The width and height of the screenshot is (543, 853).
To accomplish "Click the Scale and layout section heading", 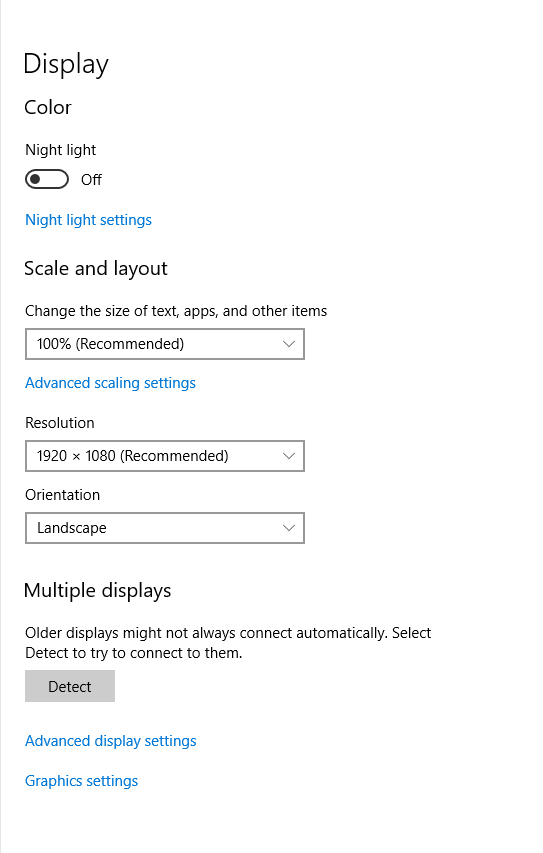I will click(96, 269).
